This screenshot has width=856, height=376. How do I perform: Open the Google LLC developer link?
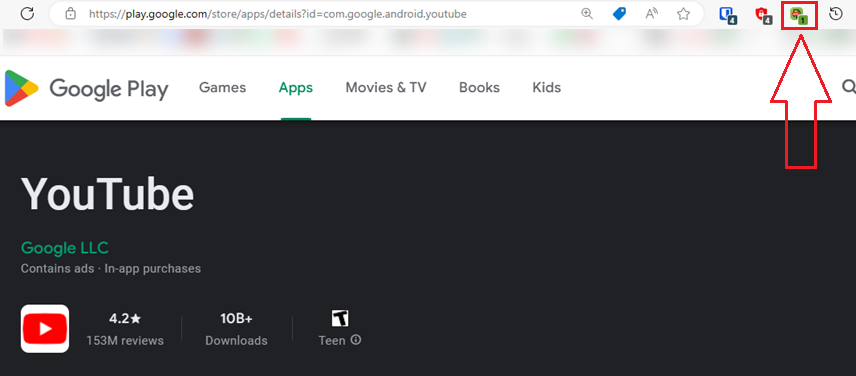point(65,248)
